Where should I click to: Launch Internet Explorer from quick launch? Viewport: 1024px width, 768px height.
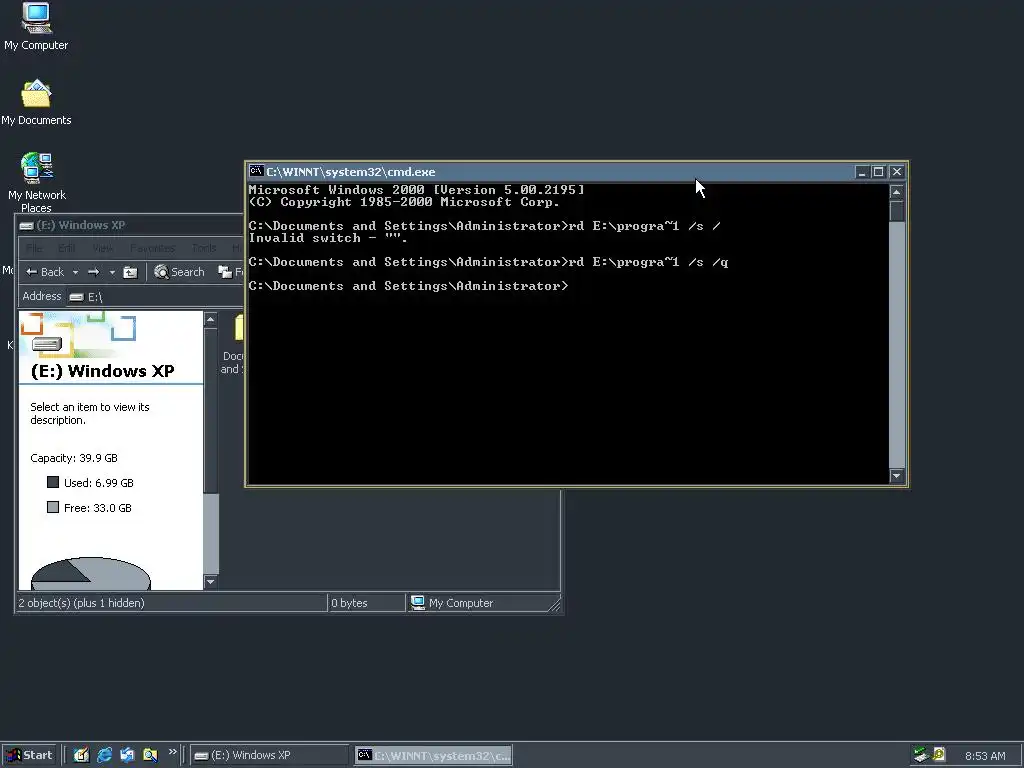[x=104, y=755]
